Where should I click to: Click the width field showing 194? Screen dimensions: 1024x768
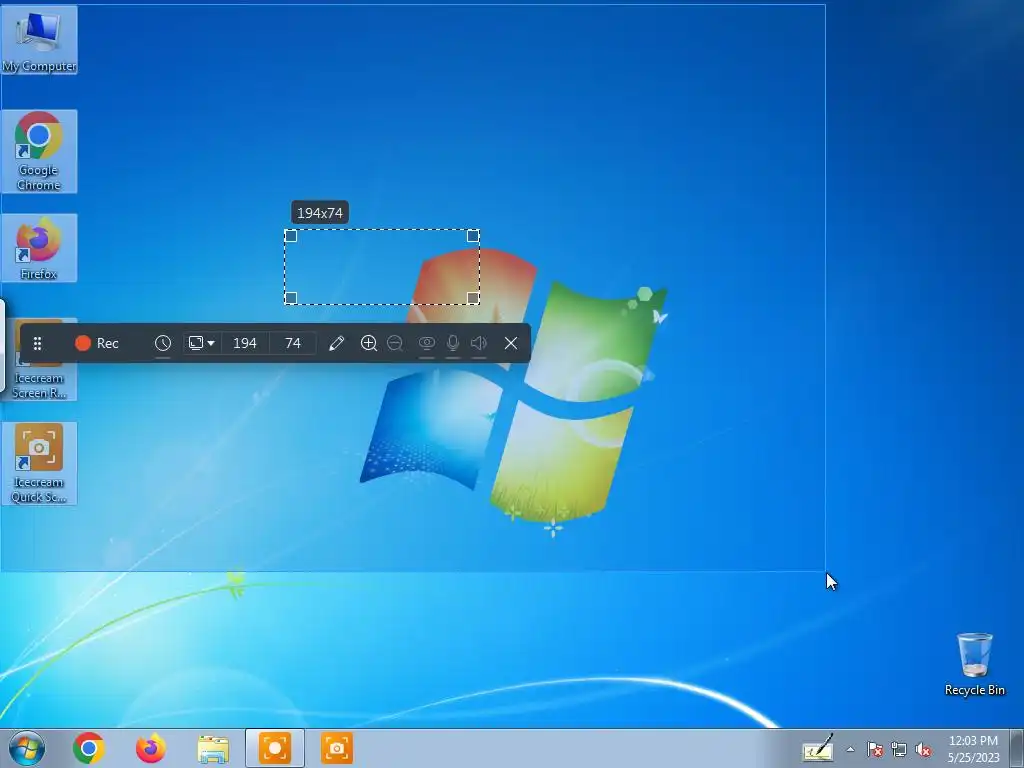245,343
